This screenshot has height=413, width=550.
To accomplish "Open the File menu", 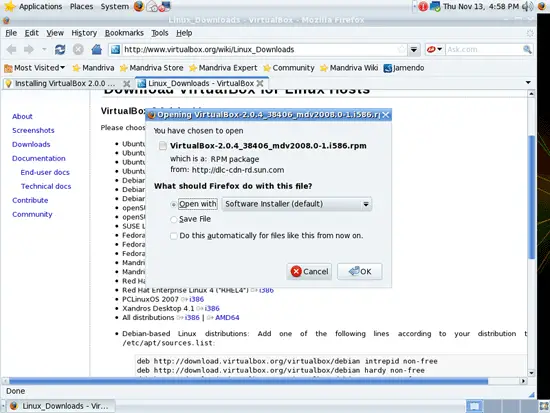I will (x=11, y=33).
